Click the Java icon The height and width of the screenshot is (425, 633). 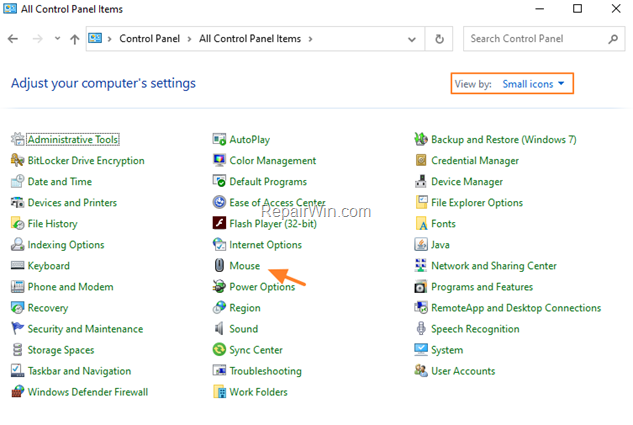(x=421, y=245)
